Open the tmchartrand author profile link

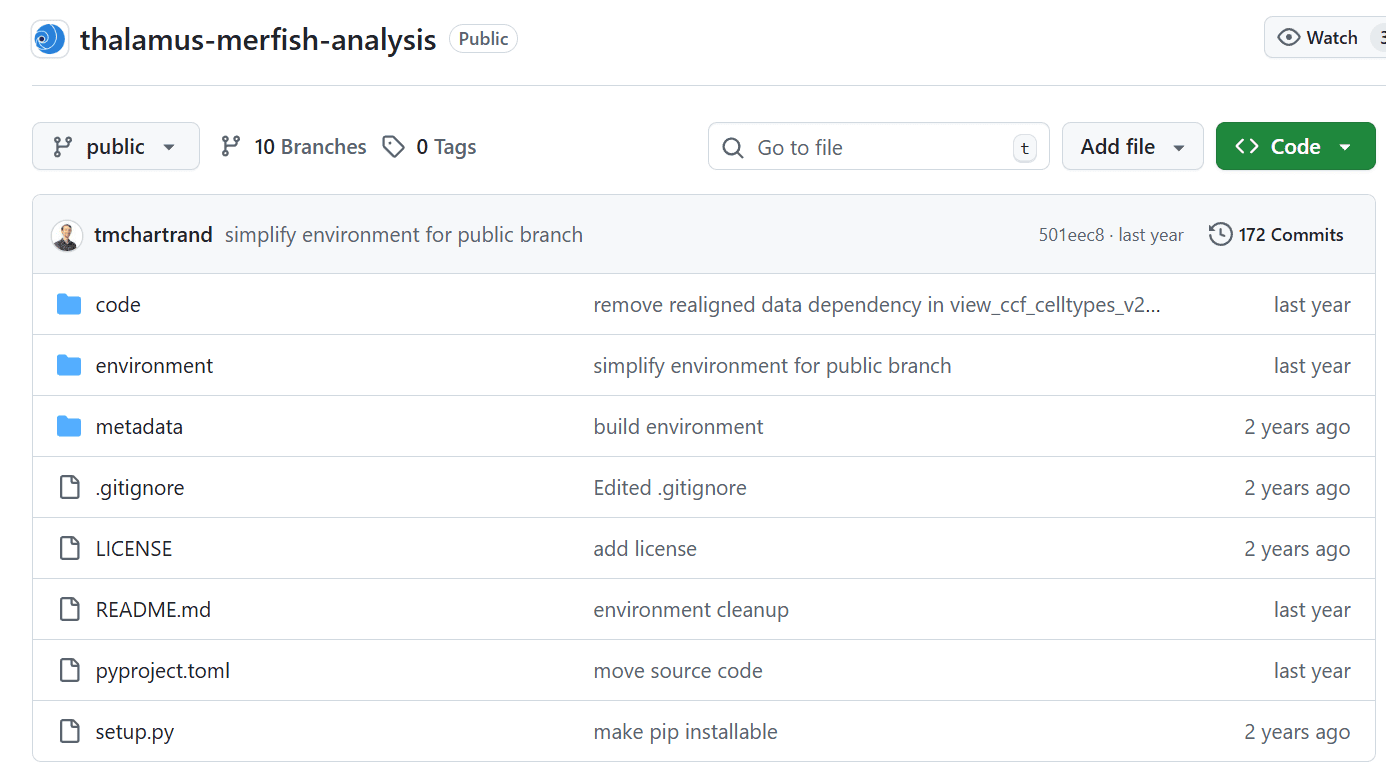[153, 235]
